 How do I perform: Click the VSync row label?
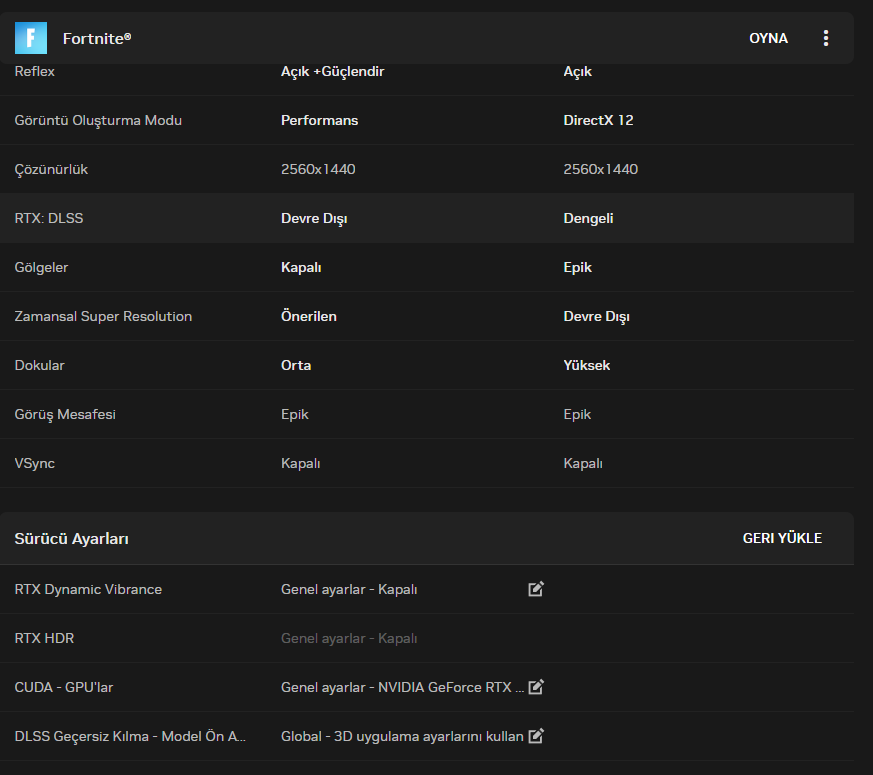35,463
